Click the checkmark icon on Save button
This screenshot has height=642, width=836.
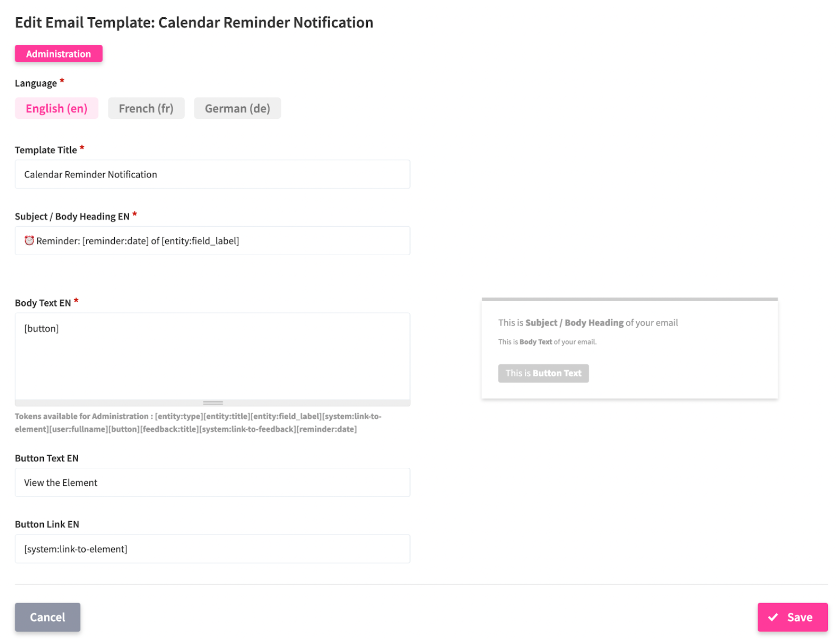[x=773, y=618]
